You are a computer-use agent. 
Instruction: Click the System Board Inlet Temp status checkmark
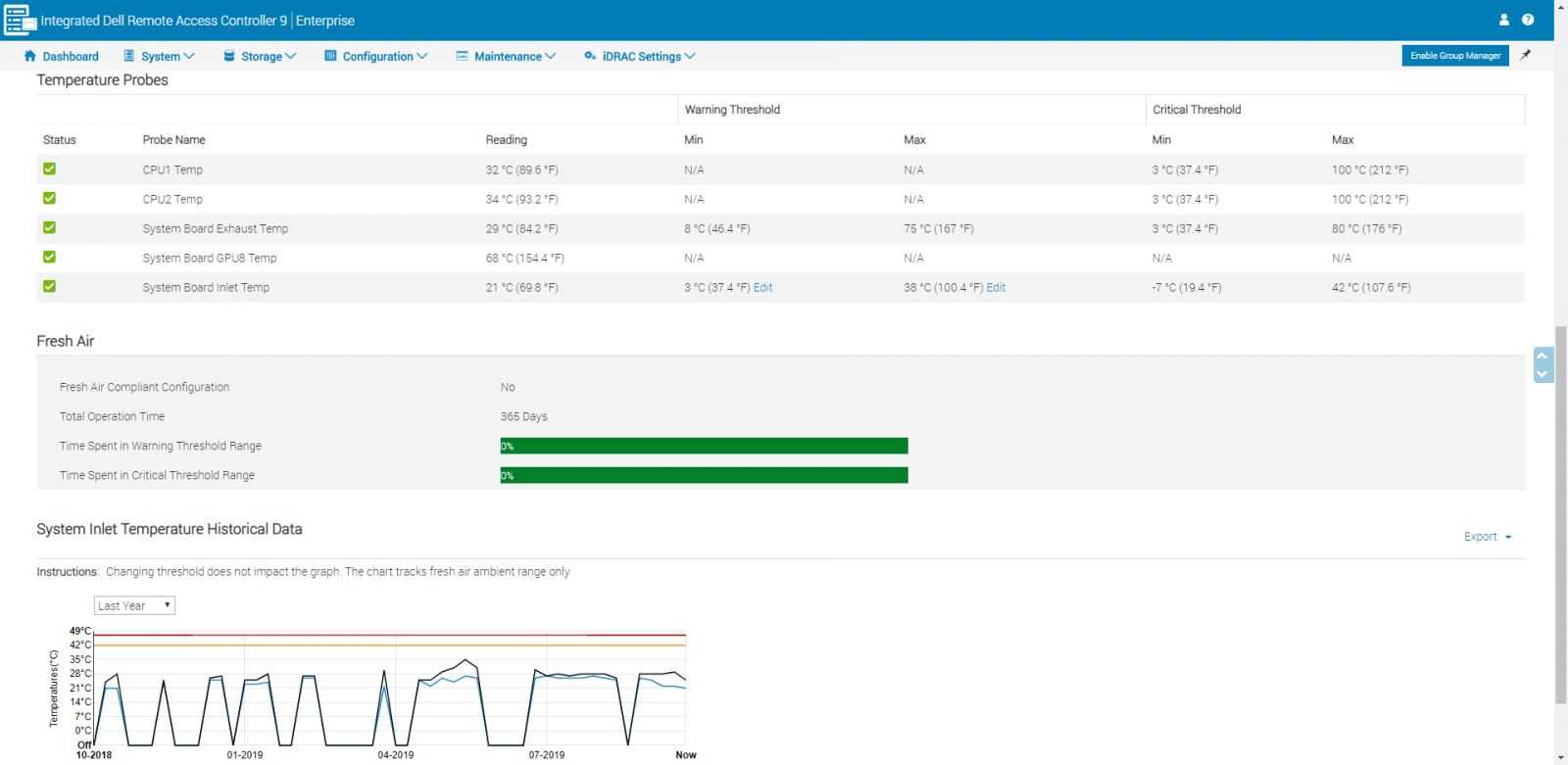coord(49,286)
